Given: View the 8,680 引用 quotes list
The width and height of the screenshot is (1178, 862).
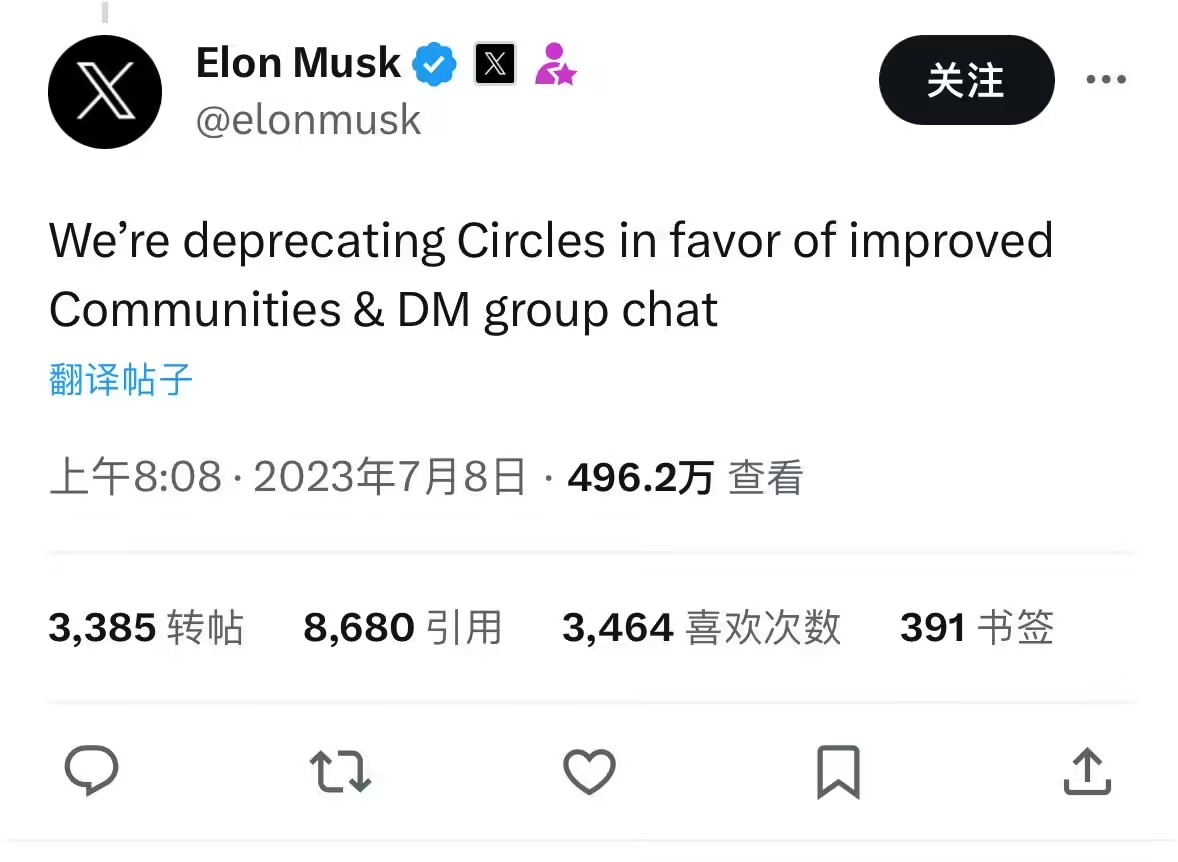Looking at the screenshot, I should (x=402, y=628).
